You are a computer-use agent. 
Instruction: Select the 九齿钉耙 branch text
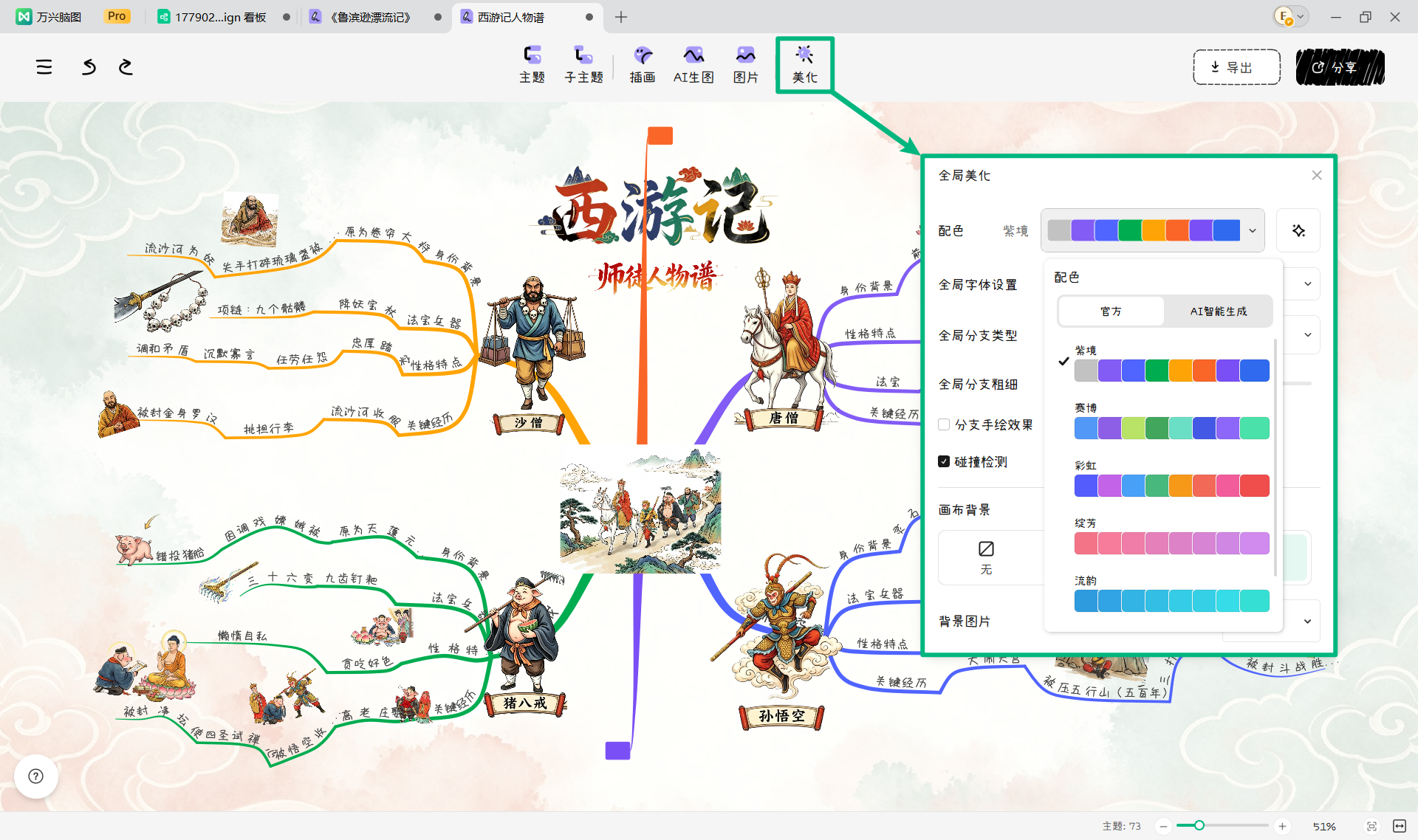(351, 579)
